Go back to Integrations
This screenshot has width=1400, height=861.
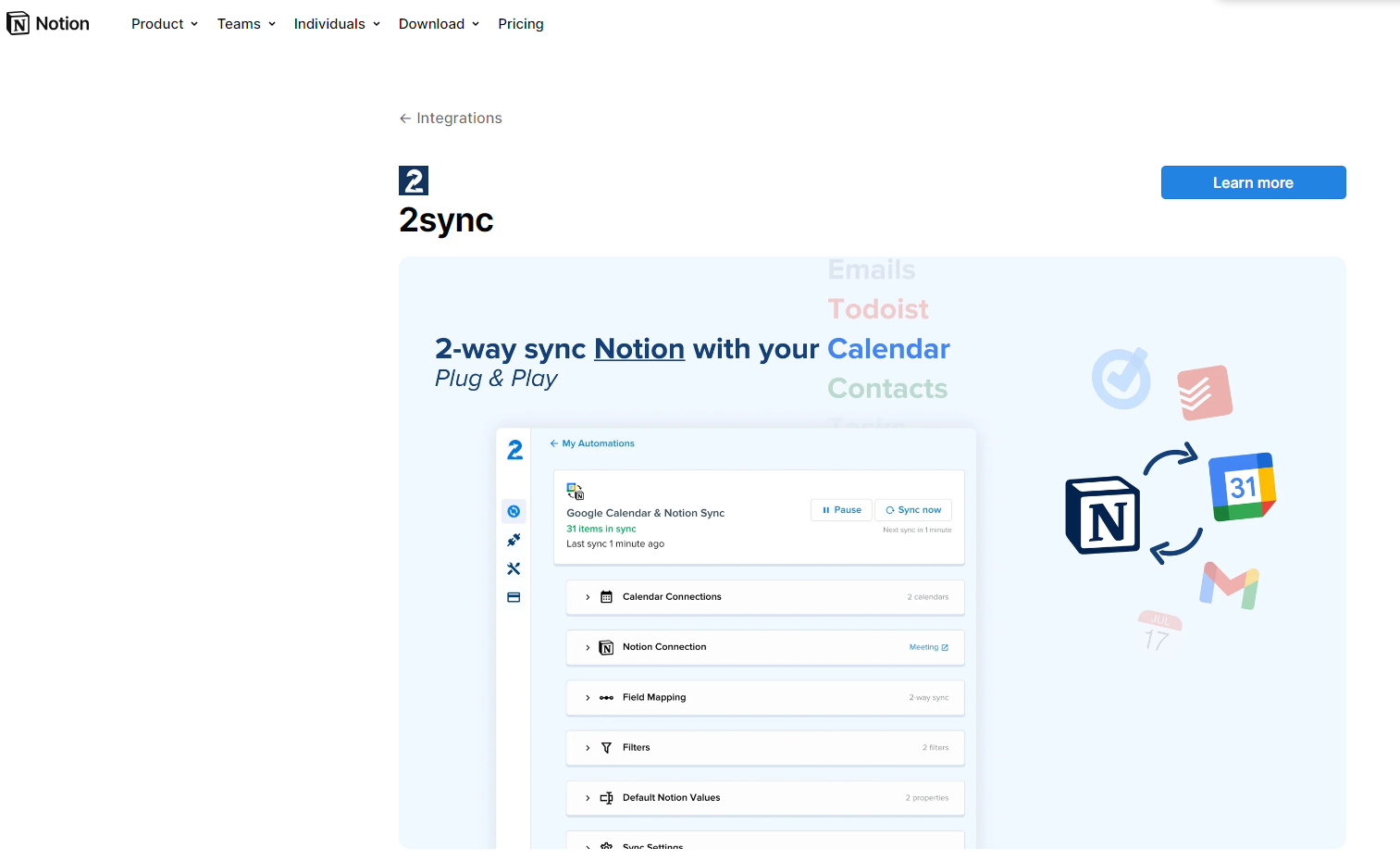coord(451,119)
